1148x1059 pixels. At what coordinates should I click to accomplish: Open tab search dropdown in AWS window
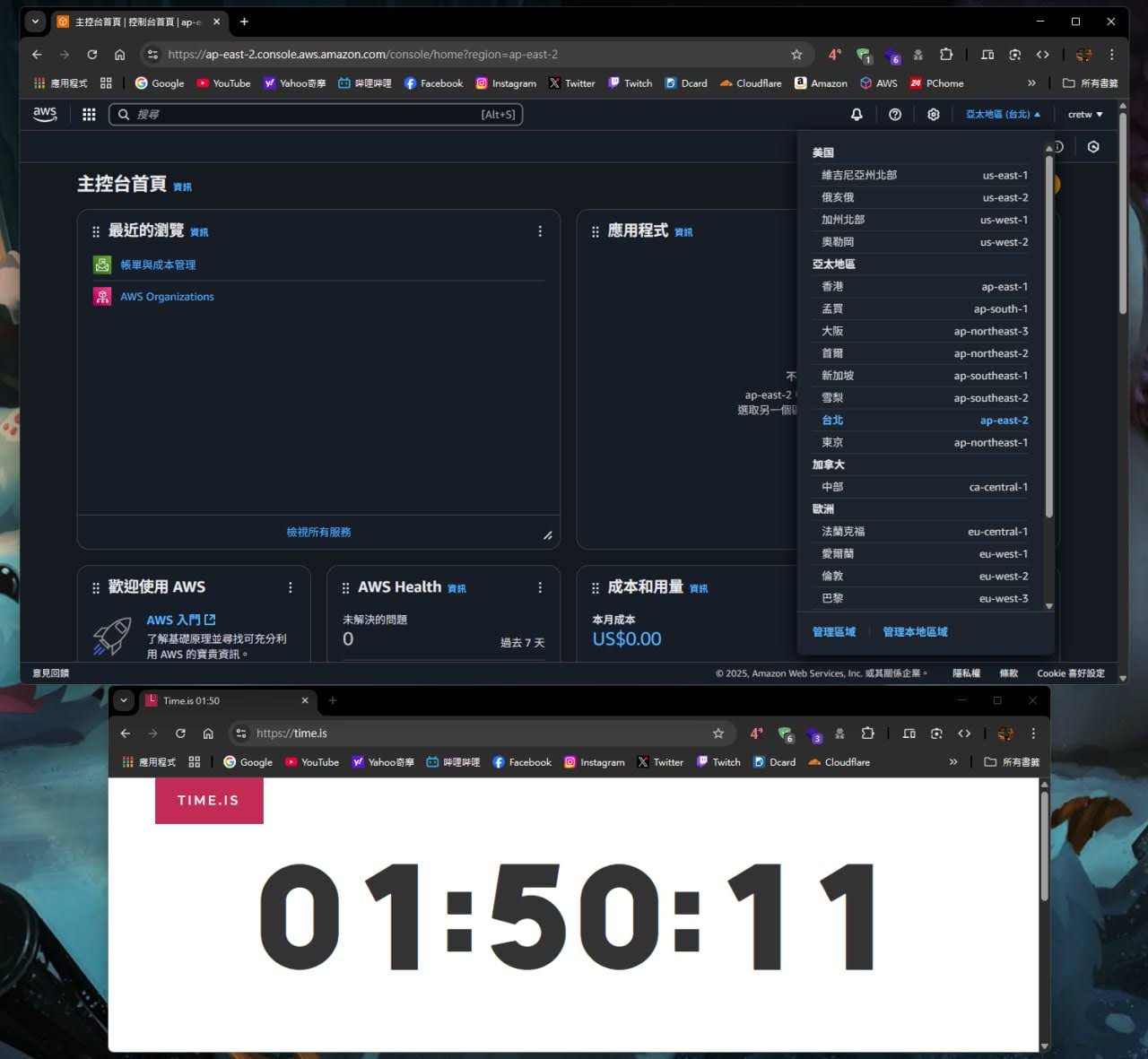point(35,22)
